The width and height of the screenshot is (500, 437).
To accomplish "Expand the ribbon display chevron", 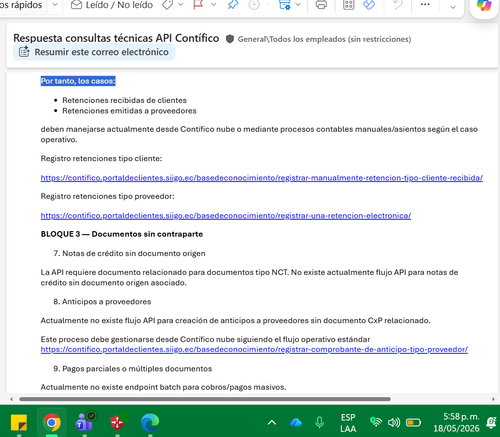I will (453, 7).
